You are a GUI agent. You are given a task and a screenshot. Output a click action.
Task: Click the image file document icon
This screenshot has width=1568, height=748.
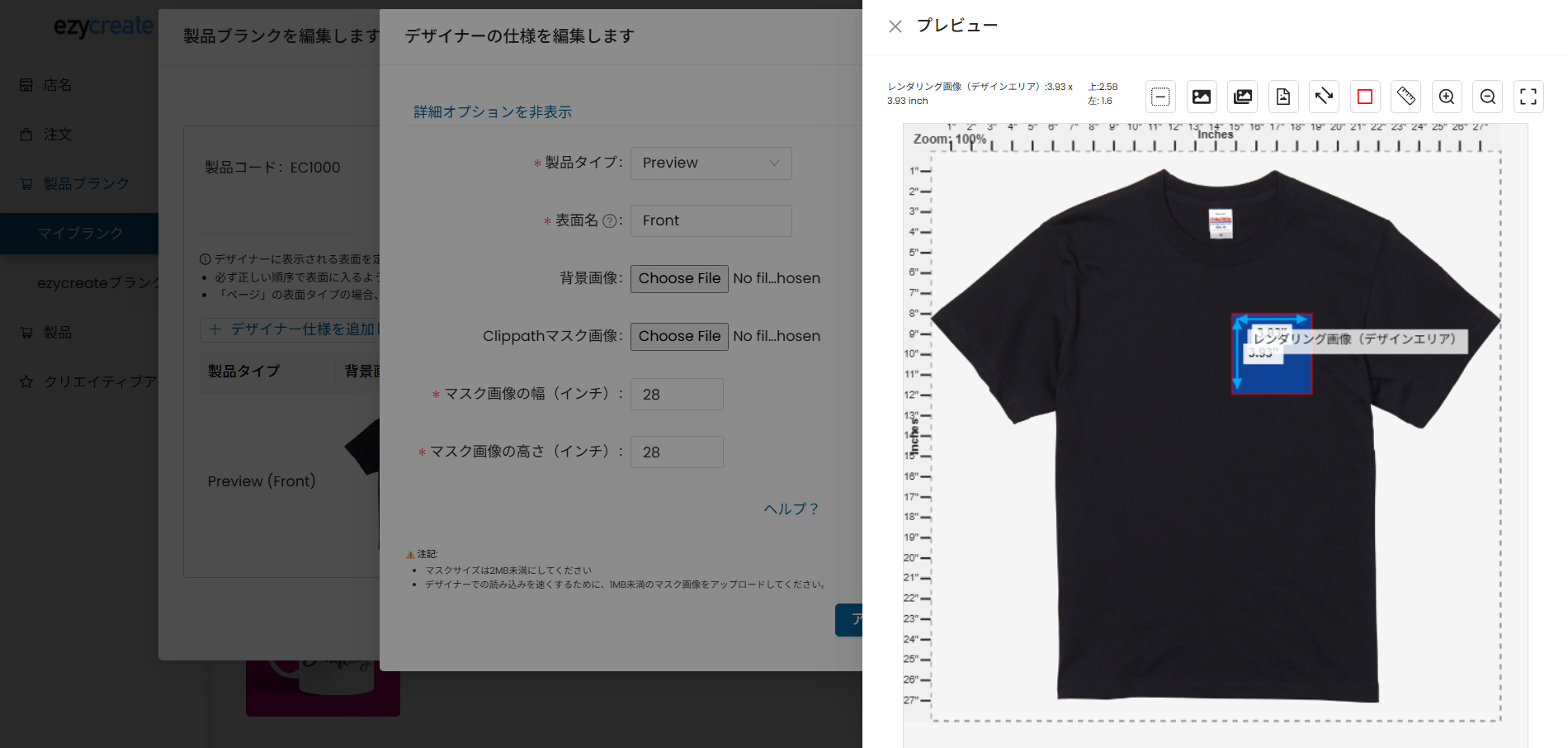[1282, 97]
